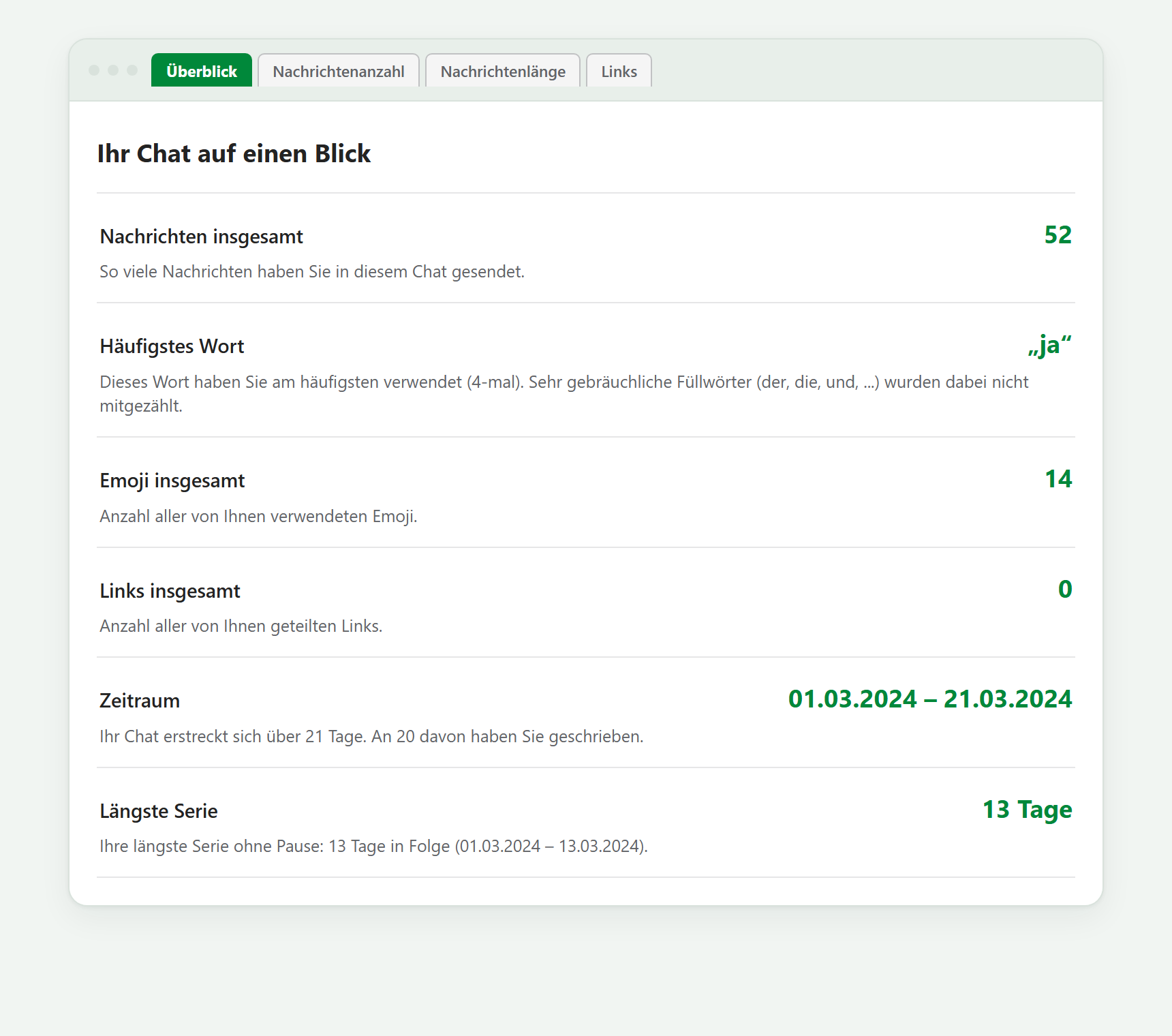Screen dimensions: 1172x1036
Task: Select the emoji count value 14
Action: (x=1058, y=479)
